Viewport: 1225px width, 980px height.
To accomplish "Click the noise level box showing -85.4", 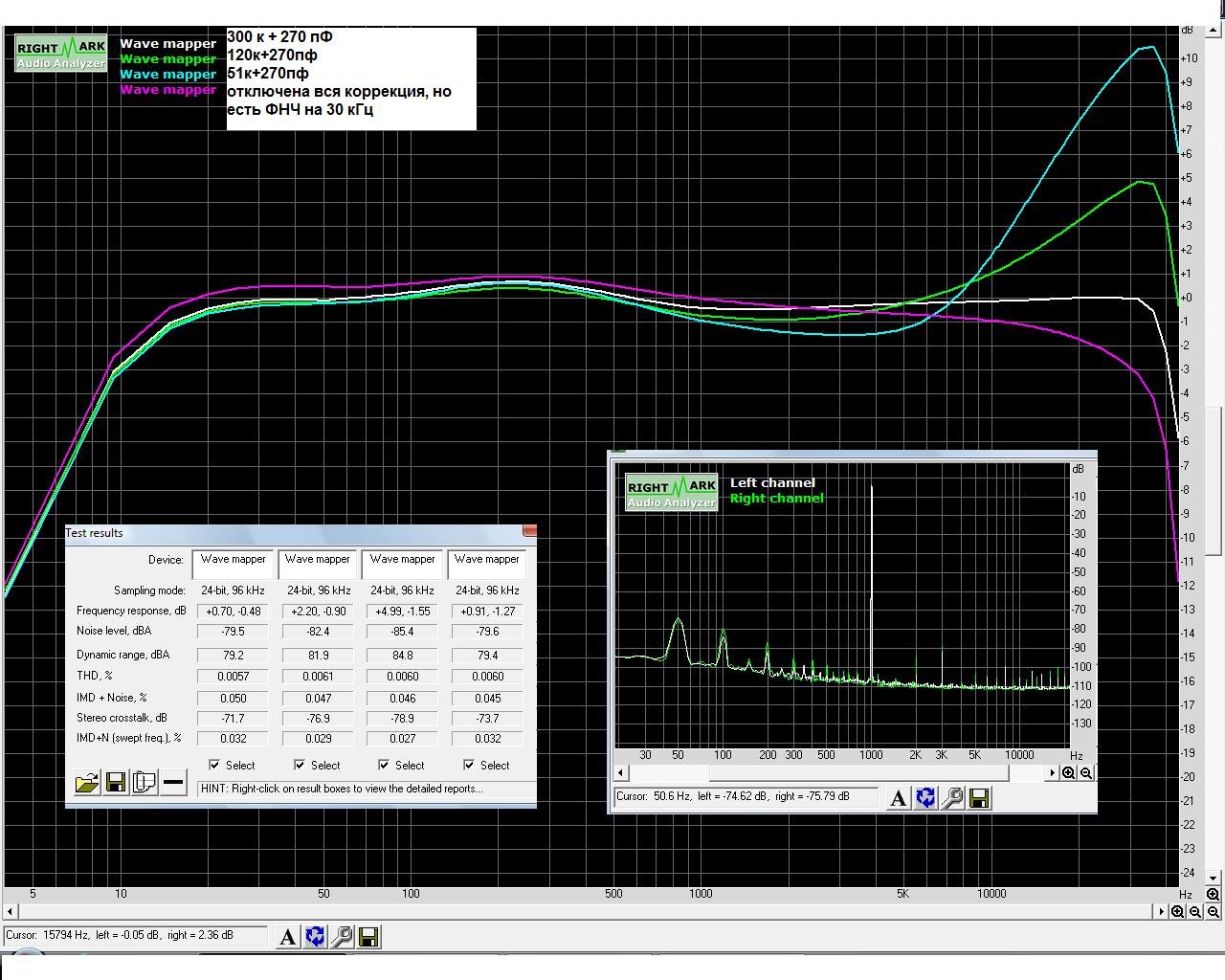I will (402, 632).
